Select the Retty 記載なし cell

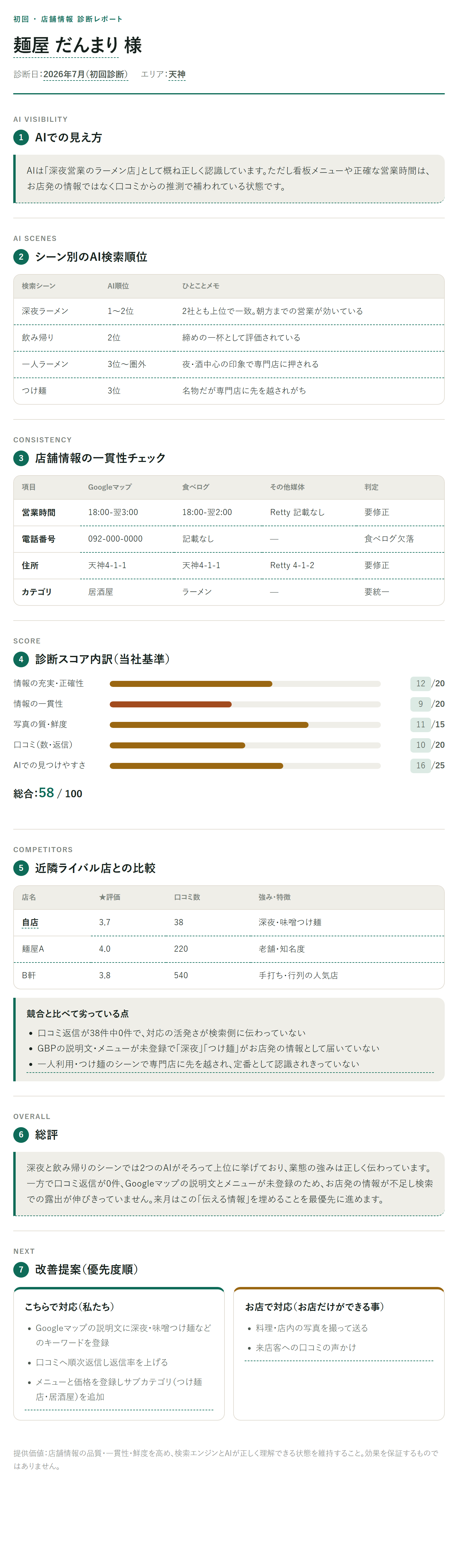tap(309, 513)
